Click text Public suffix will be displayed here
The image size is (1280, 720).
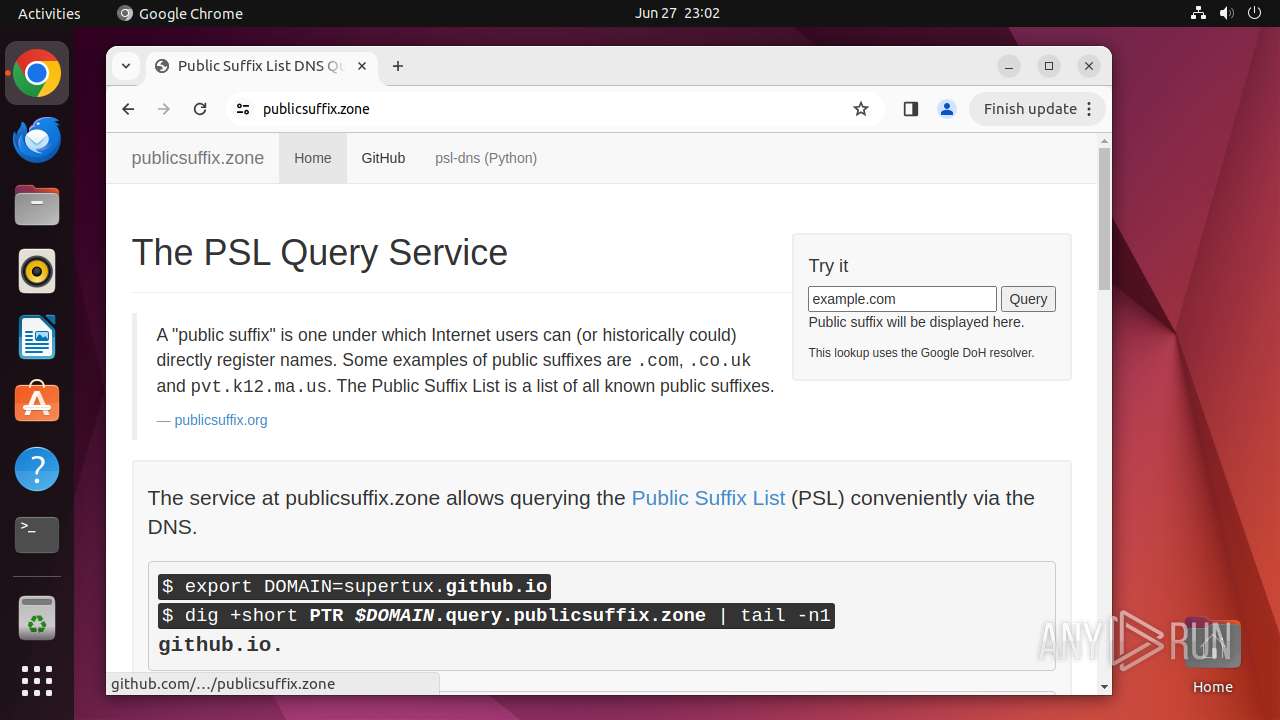[916, 322]
